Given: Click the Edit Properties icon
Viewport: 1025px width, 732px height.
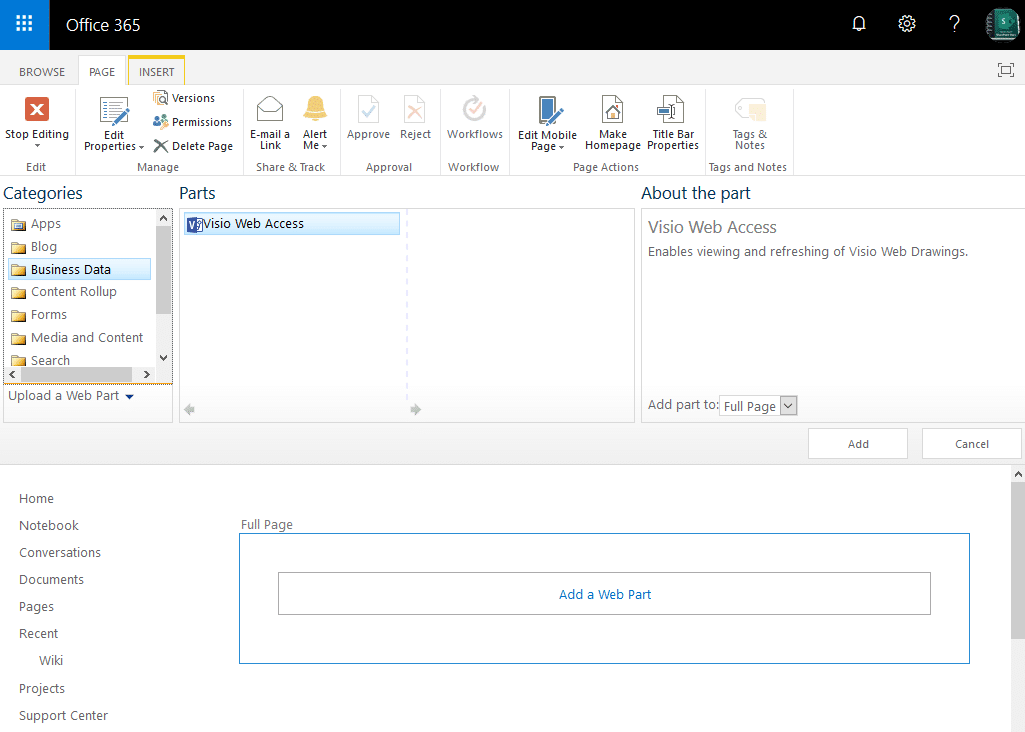Looking at the screenshot, I should (x=114, y=111).
